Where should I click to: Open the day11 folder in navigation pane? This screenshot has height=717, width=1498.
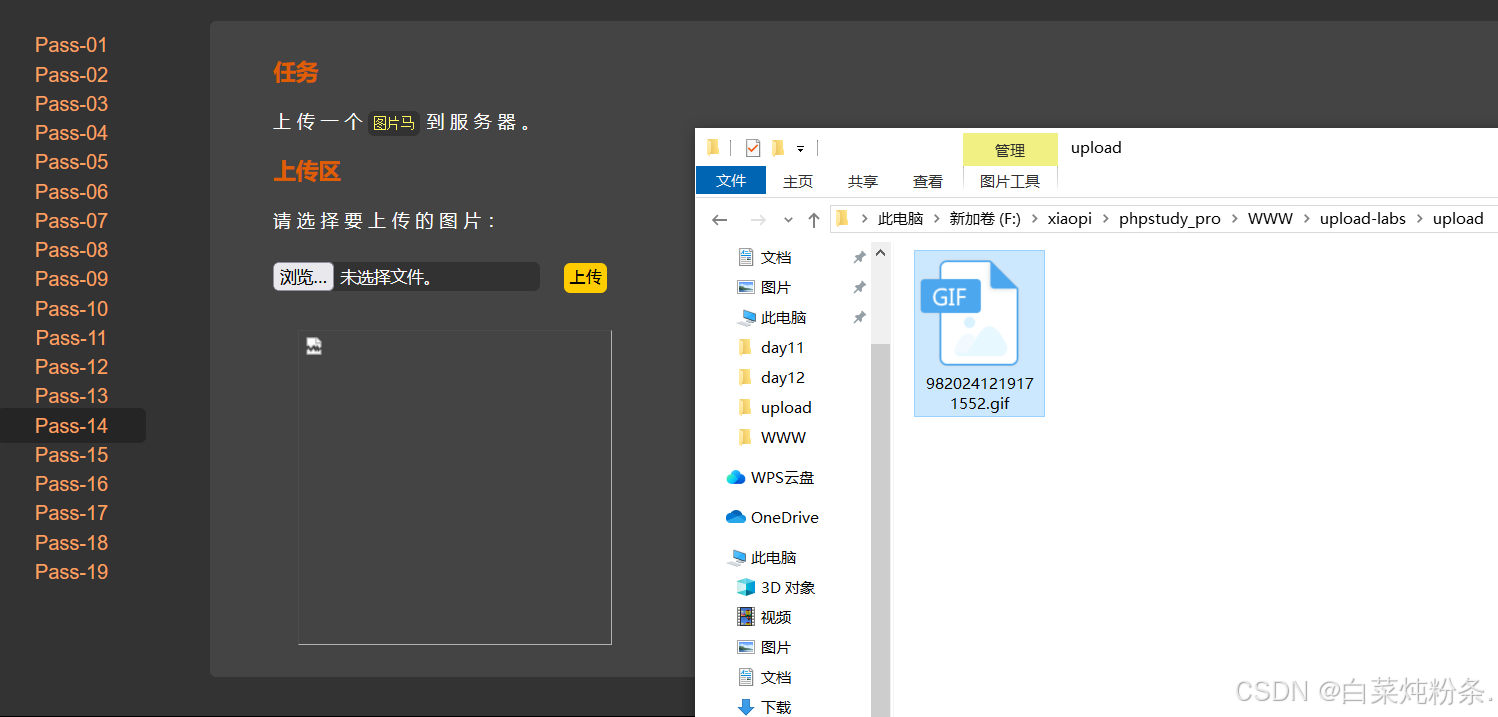782,347
